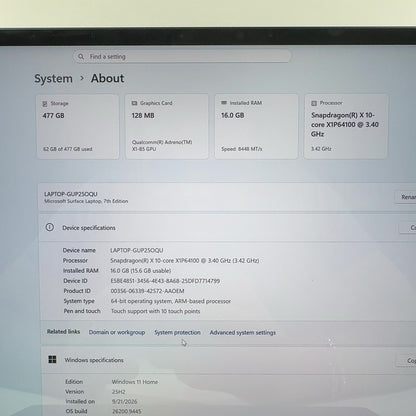Screen dimensions: 416x416
Task: Click the Related links label
Action: pyautogui.click(x=63, y=332)
